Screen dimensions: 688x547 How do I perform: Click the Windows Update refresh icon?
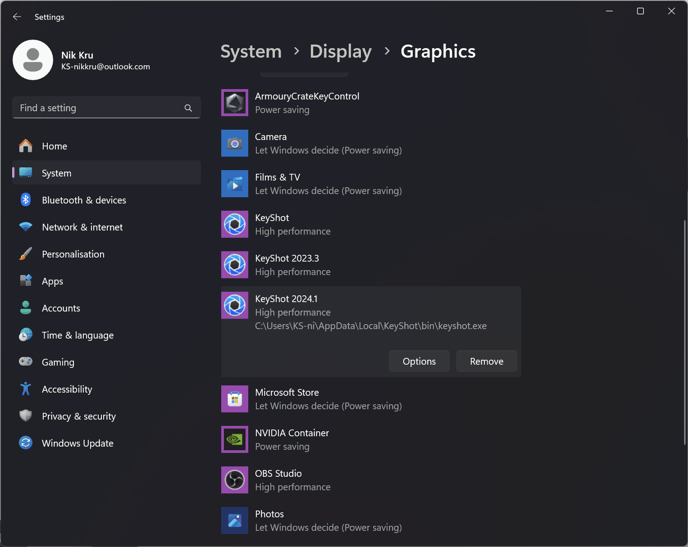click(25, 443)
